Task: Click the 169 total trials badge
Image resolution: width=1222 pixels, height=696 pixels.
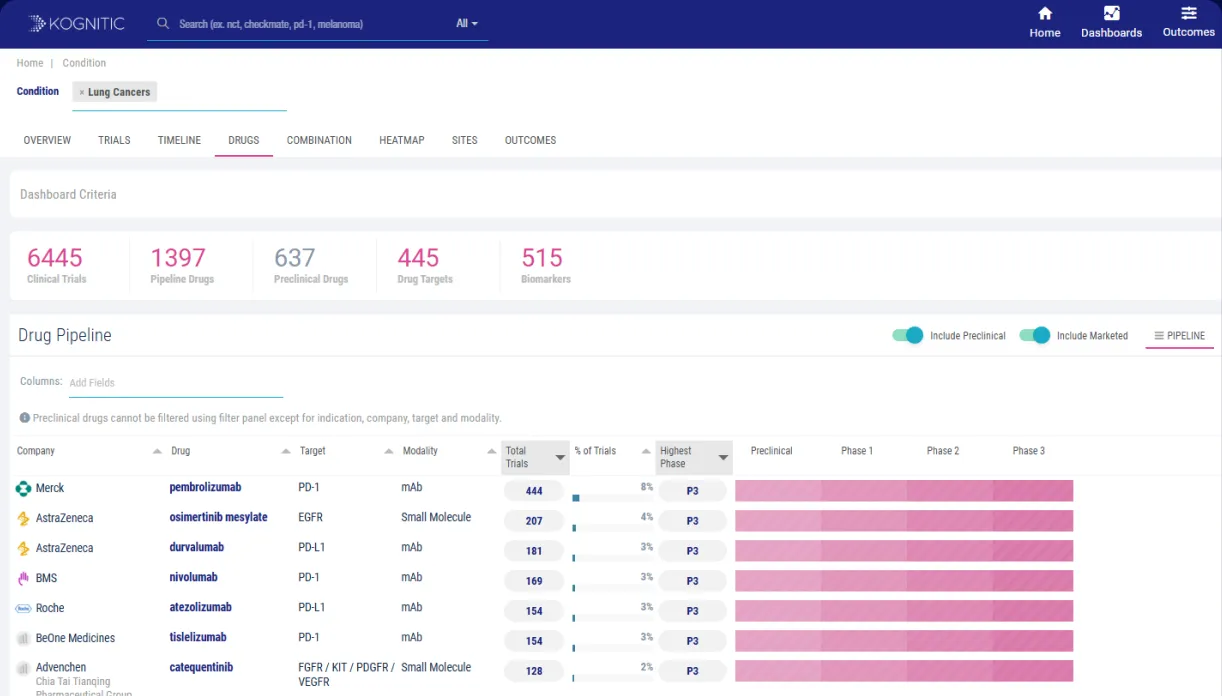Action: pyautogui.click(x=534, y=581)
